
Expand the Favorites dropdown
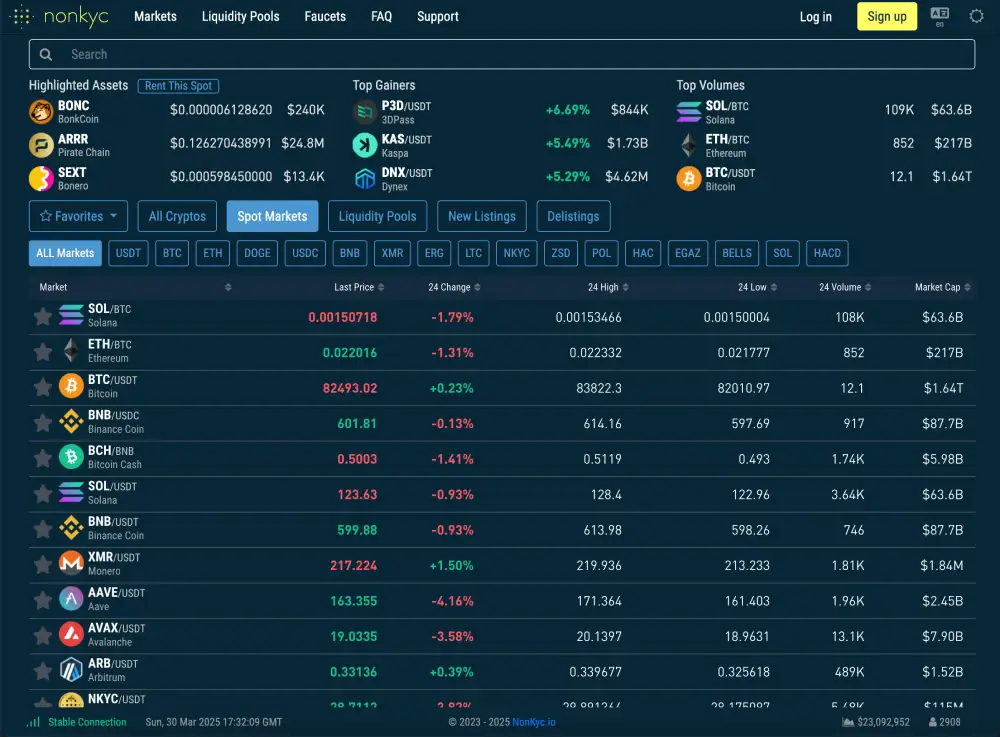78,216
